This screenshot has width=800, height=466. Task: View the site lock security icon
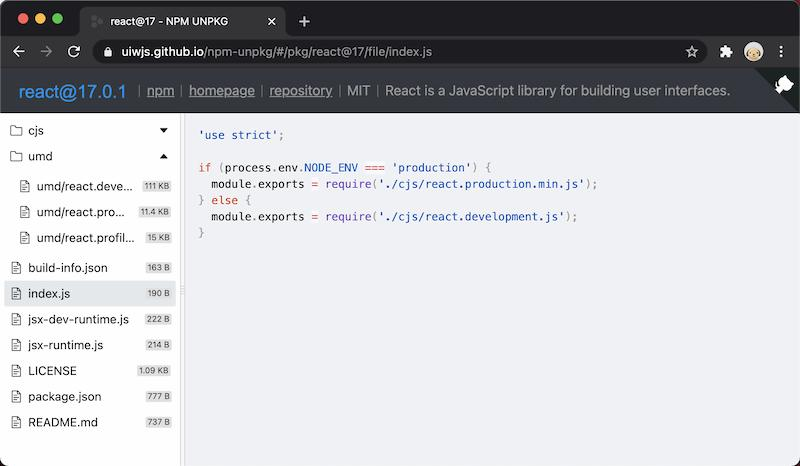(x=107, y=52)
